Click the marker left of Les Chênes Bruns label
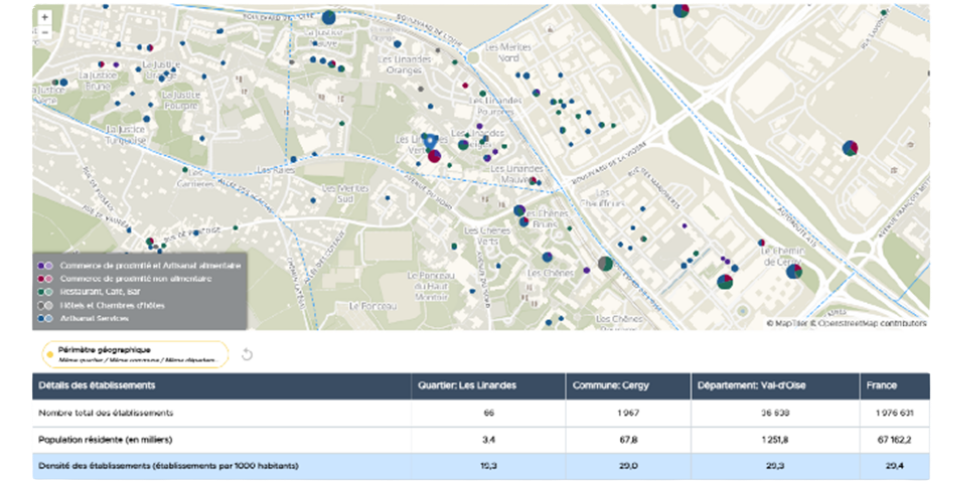 point(519,211)
